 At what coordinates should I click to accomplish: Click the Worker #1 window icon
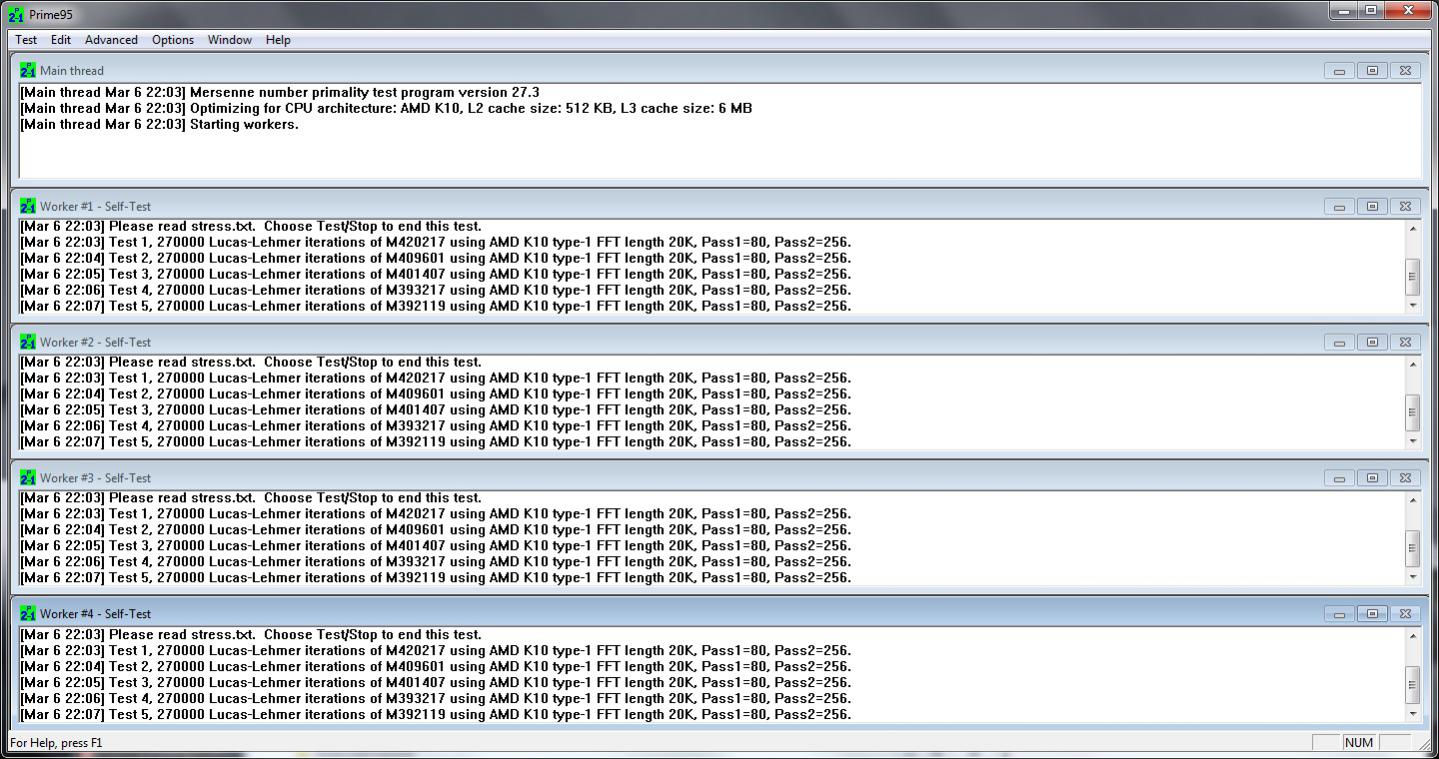[28, 206]
